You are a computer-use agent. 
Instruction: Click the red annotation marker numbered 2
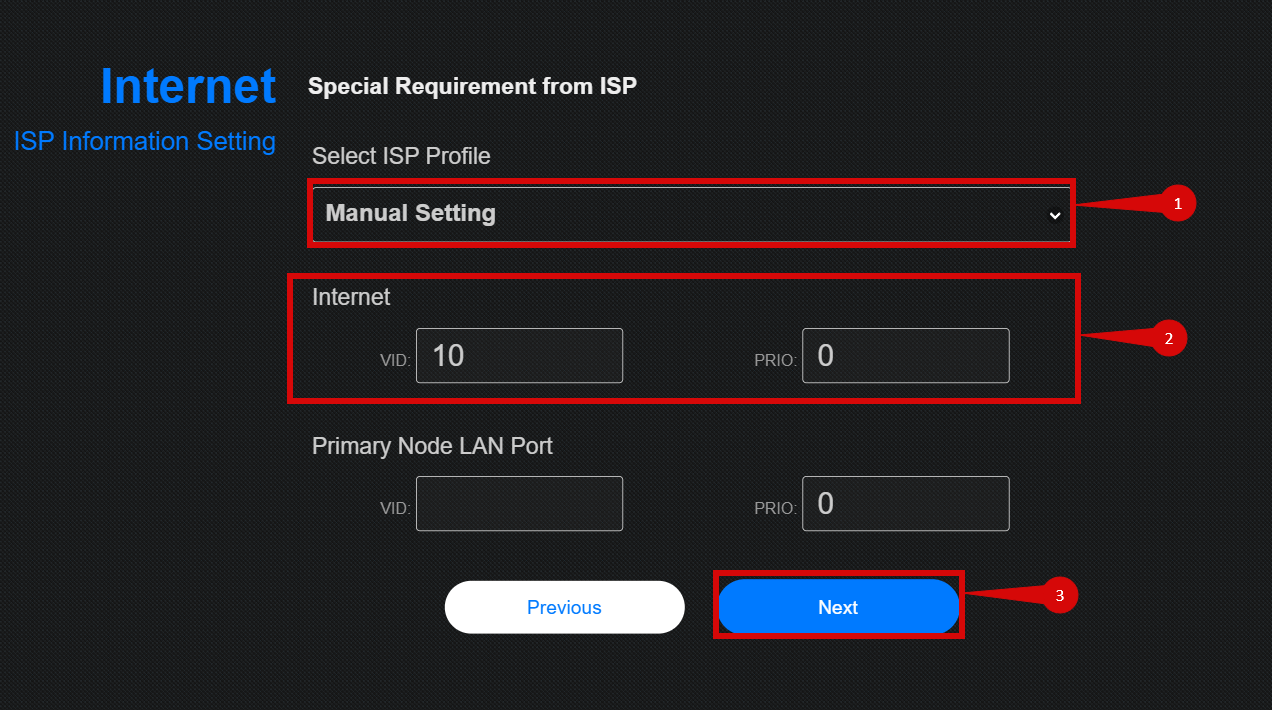(1167, 338)
